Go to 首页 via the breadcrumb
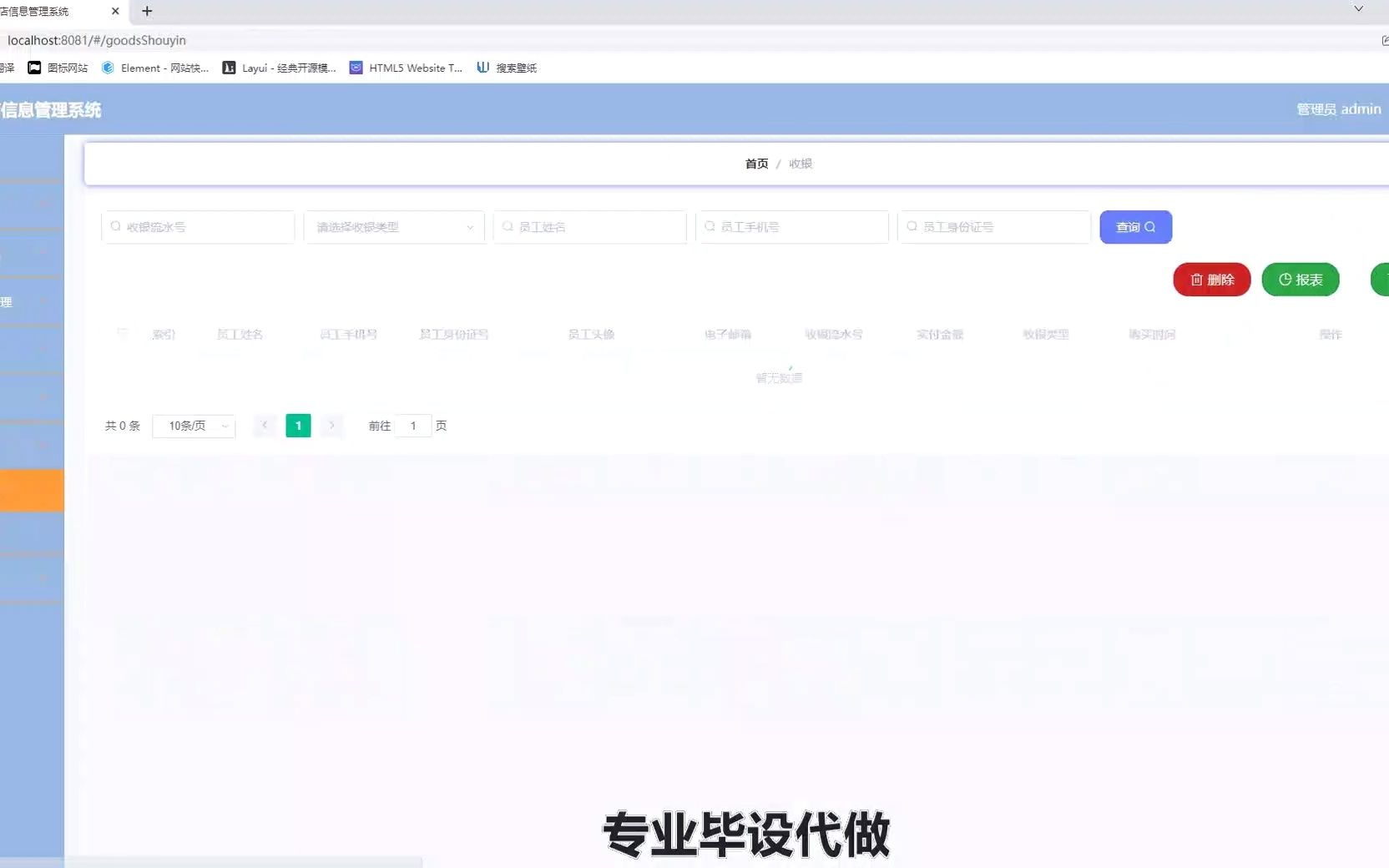Image resolution: width=1389 pixels, height=868 pixels. [x=756, y=164]
